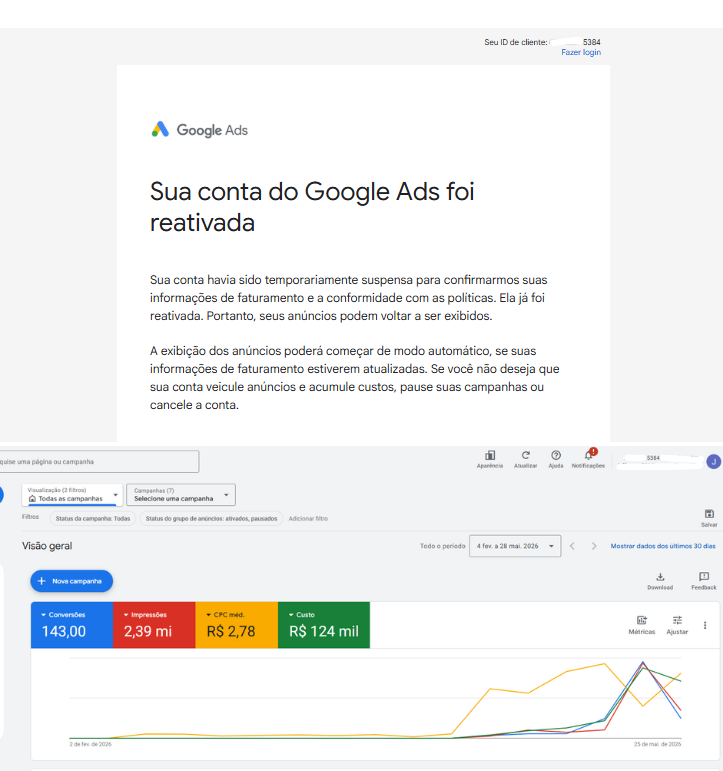Click the Google Ads logo in email

[x=199, y=130]
